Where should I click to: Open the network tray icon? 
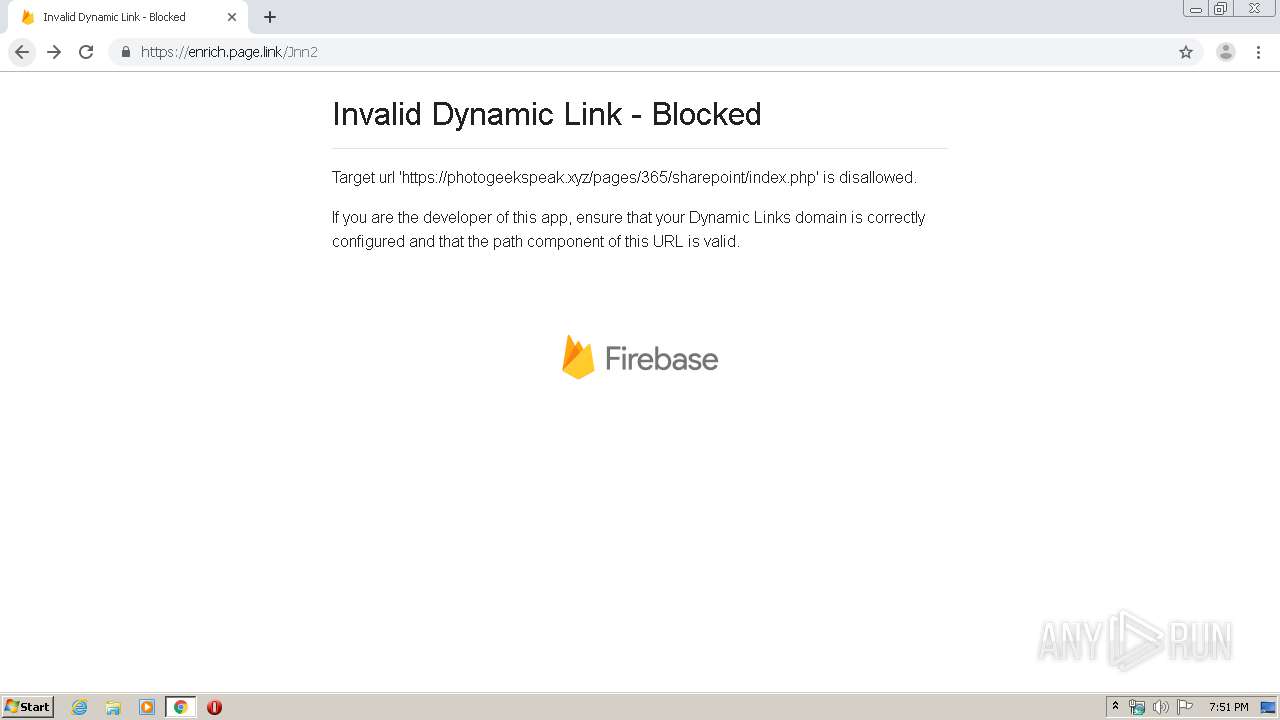(x=1137, y=707)
